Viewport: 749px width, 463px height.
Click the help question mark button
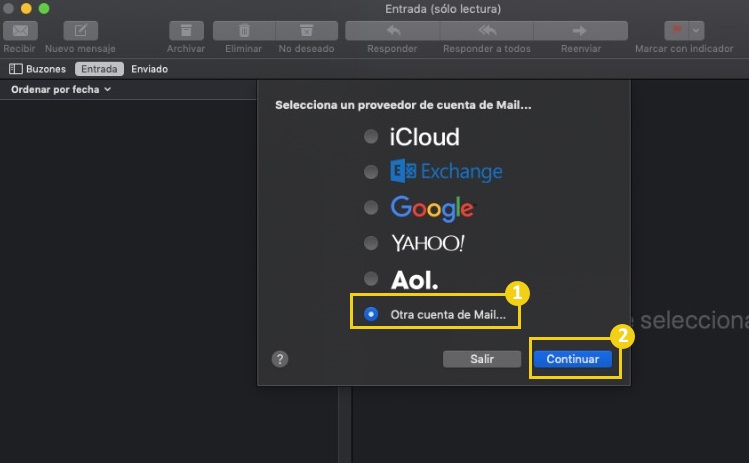(280, 359)
